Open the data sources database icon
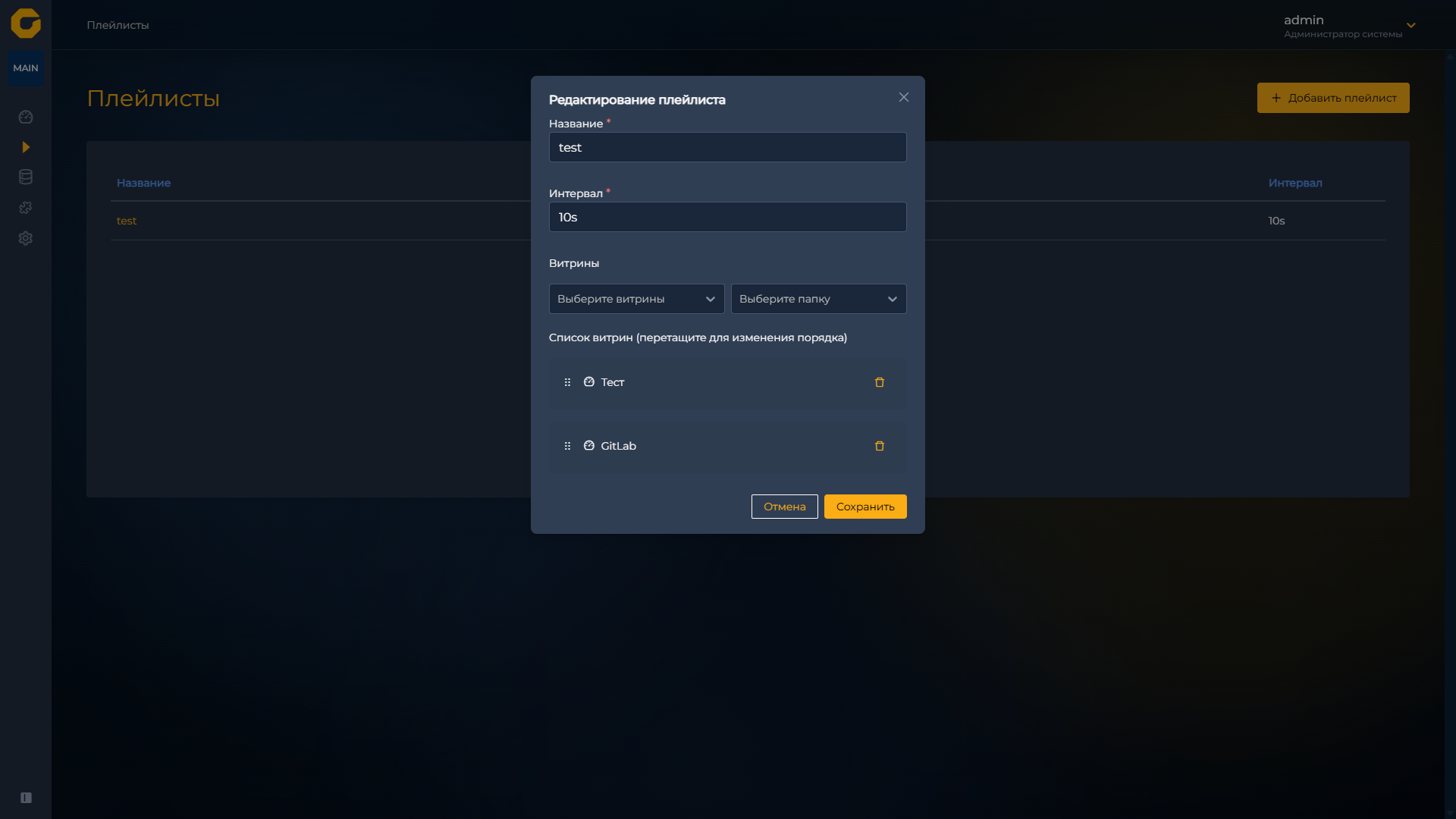The image size is (1456, 819). (26, 177)
